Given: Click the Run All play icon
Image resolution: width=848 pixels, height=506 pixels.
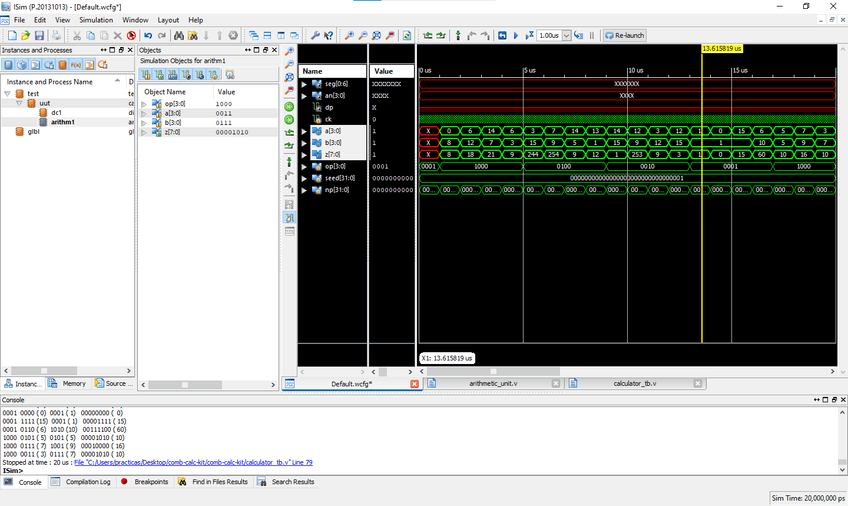Looking at the screenshot, I should (516, 35).
